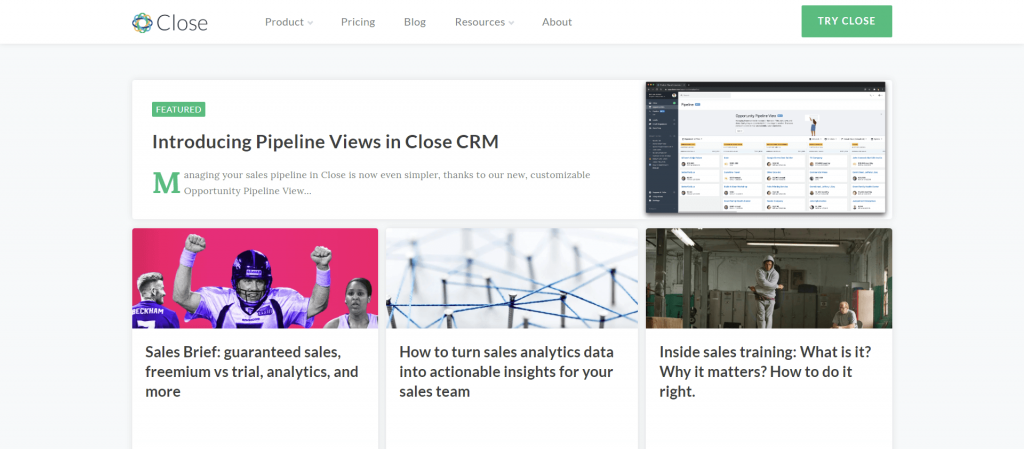Viewport: 1024px width, 449px height.
Task: Open Introducing Pipeline Views in Close CRM
Action: point(325,142)
